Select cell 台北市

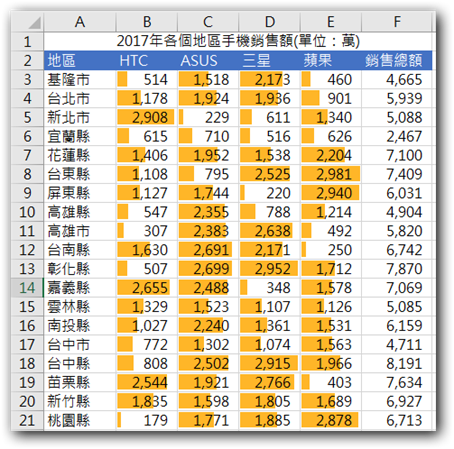click(x=80, y=99)
